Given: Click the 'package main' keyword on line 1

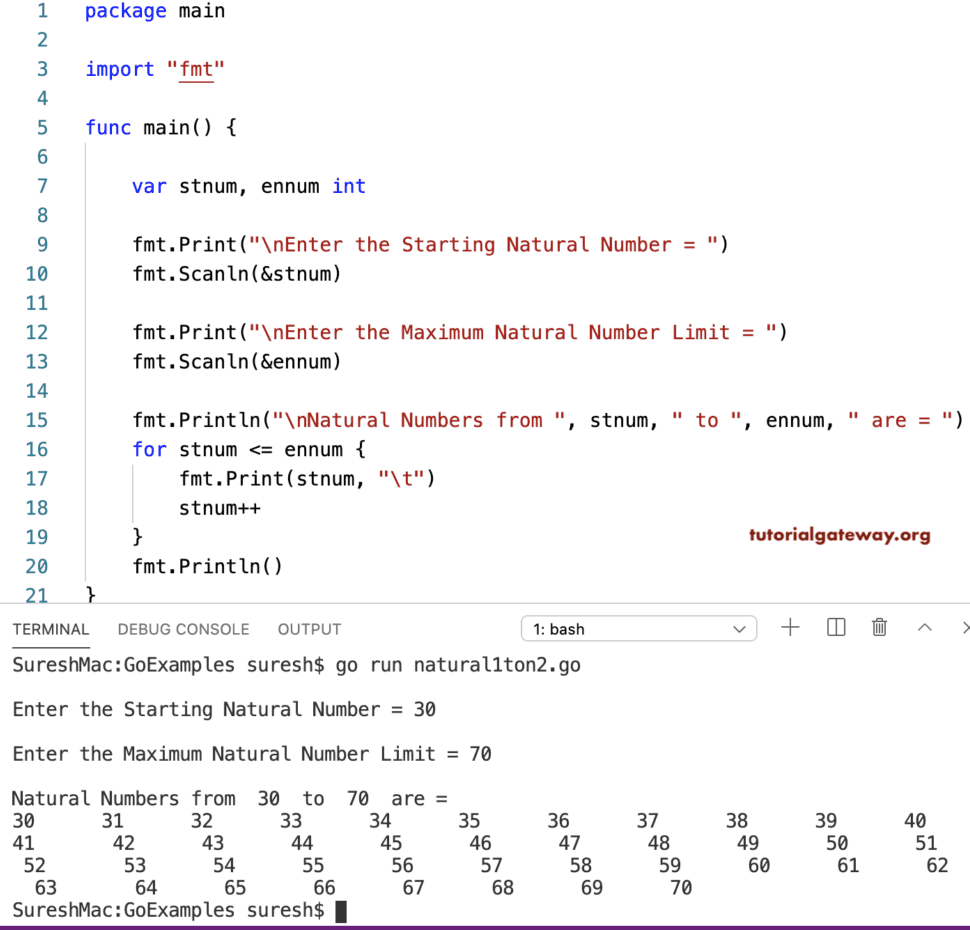Looking at the screenshot, I should [x=125, y=11].
